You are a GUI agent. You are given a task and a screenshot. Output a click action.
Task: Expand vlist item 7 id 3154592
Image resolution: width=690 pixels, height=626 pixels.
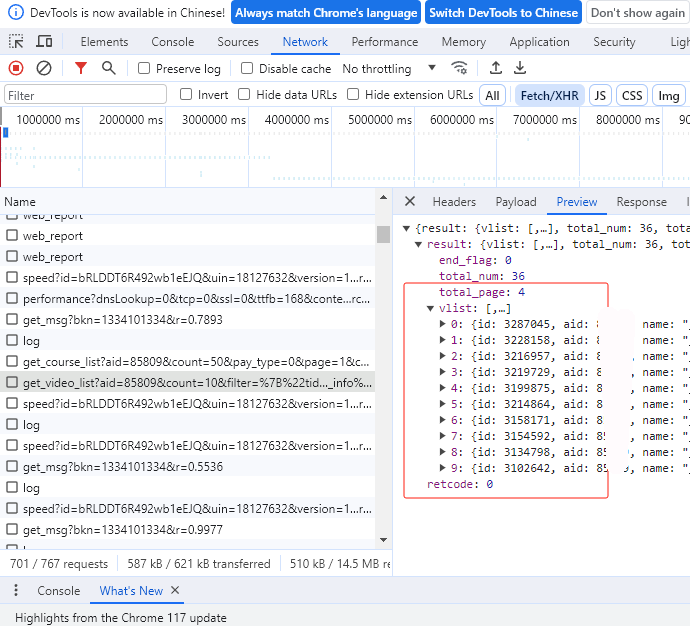[x=443, y=436]
